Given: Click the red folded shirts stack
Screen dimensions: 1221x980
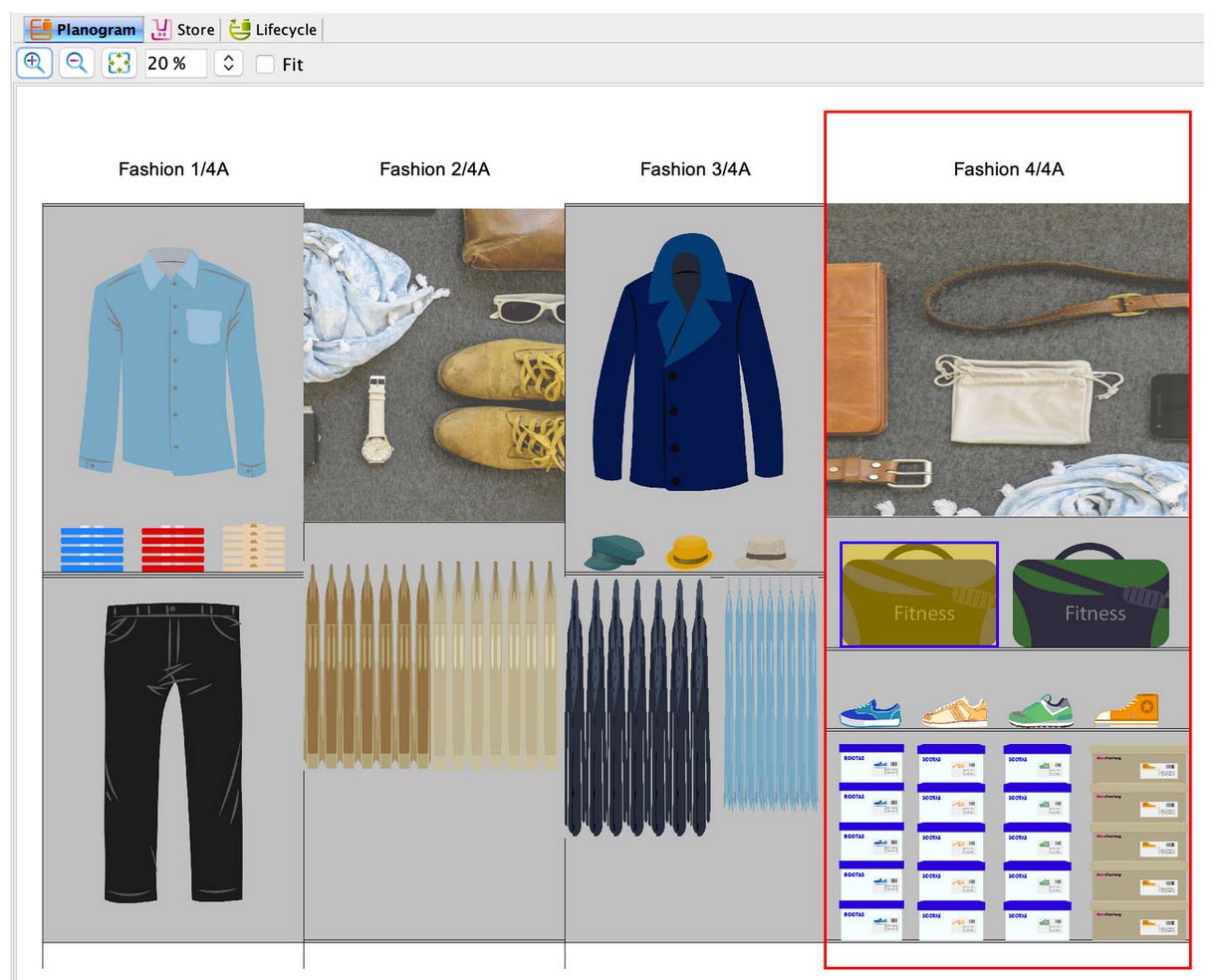Looking at the screenshot, I should point(172,549).
